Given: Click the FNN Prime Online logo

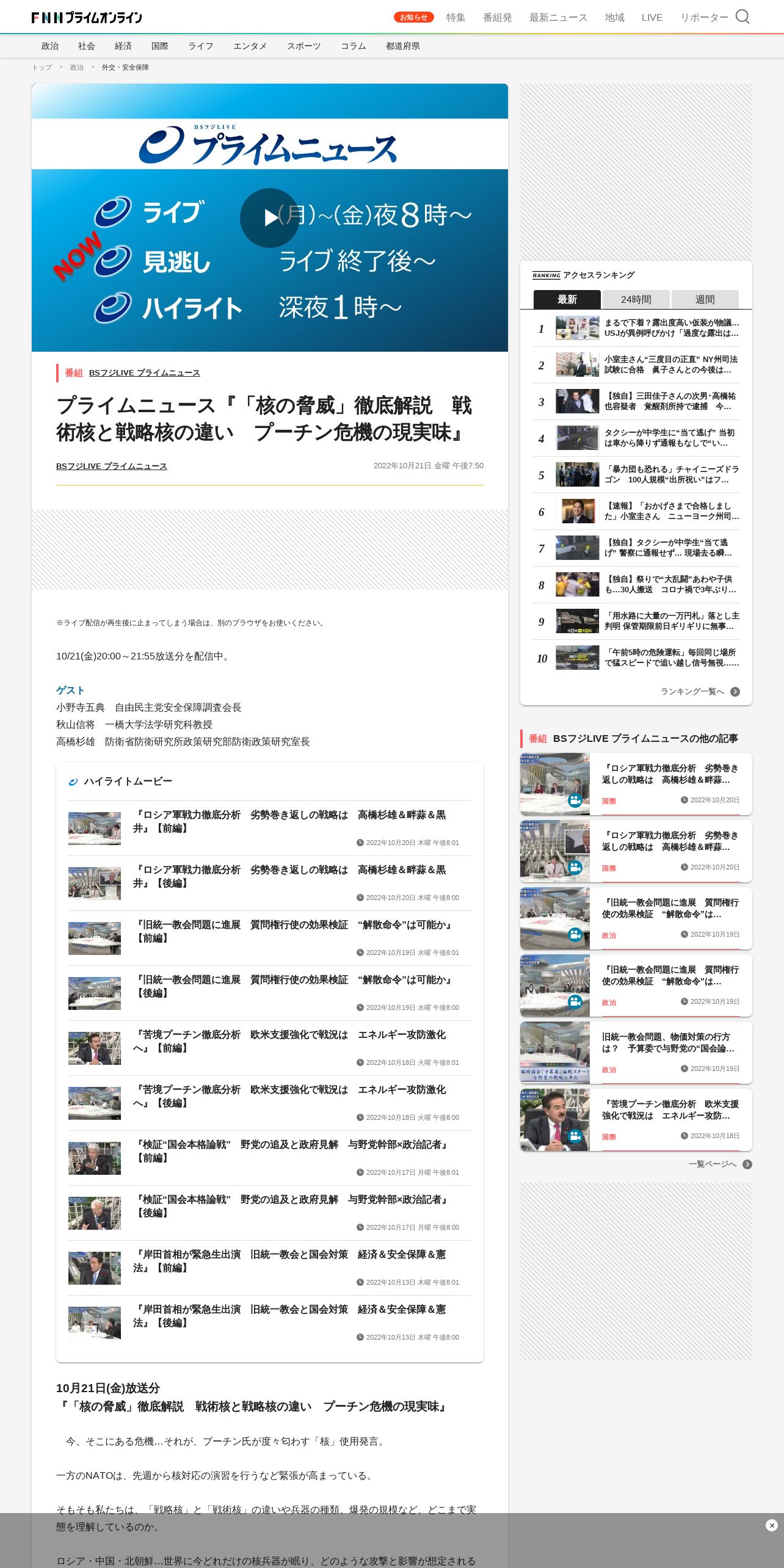Looking at the screenshot, I should point(87,17).
